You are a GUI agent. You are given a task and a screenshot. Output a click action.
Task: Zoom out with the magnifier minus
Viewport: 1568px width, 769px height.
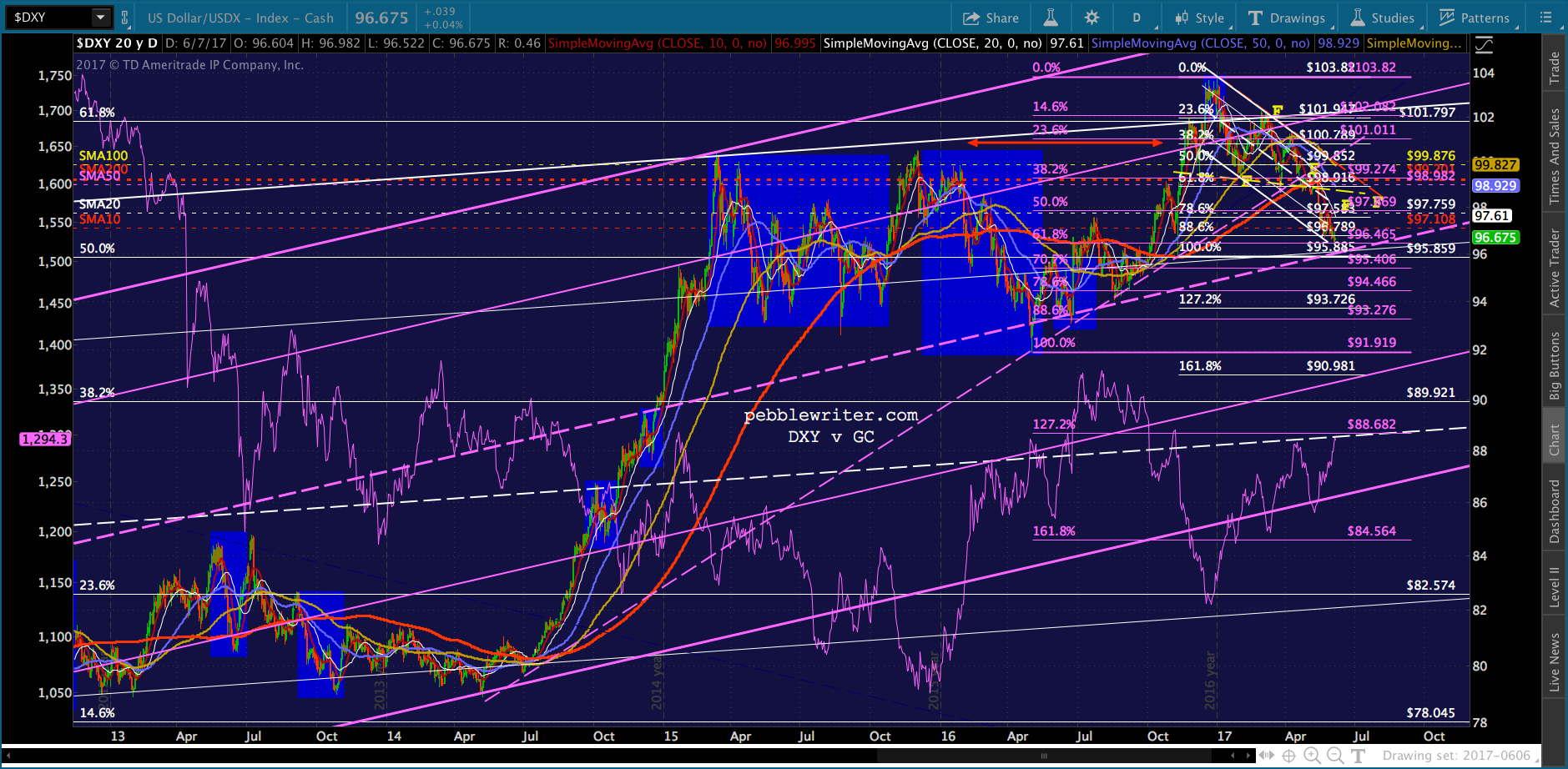pyautogui.click(x=1335, y=756)
